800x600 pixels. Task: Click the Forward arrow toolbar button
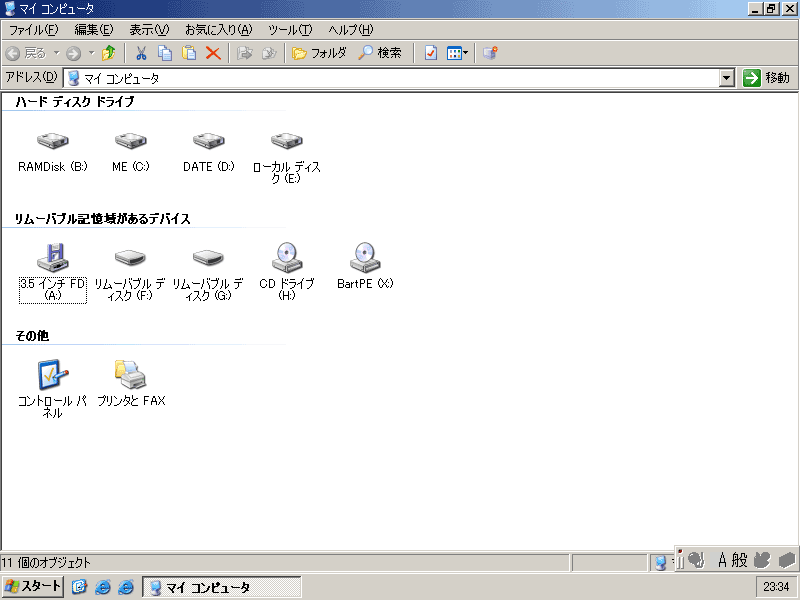coord(73,53)
